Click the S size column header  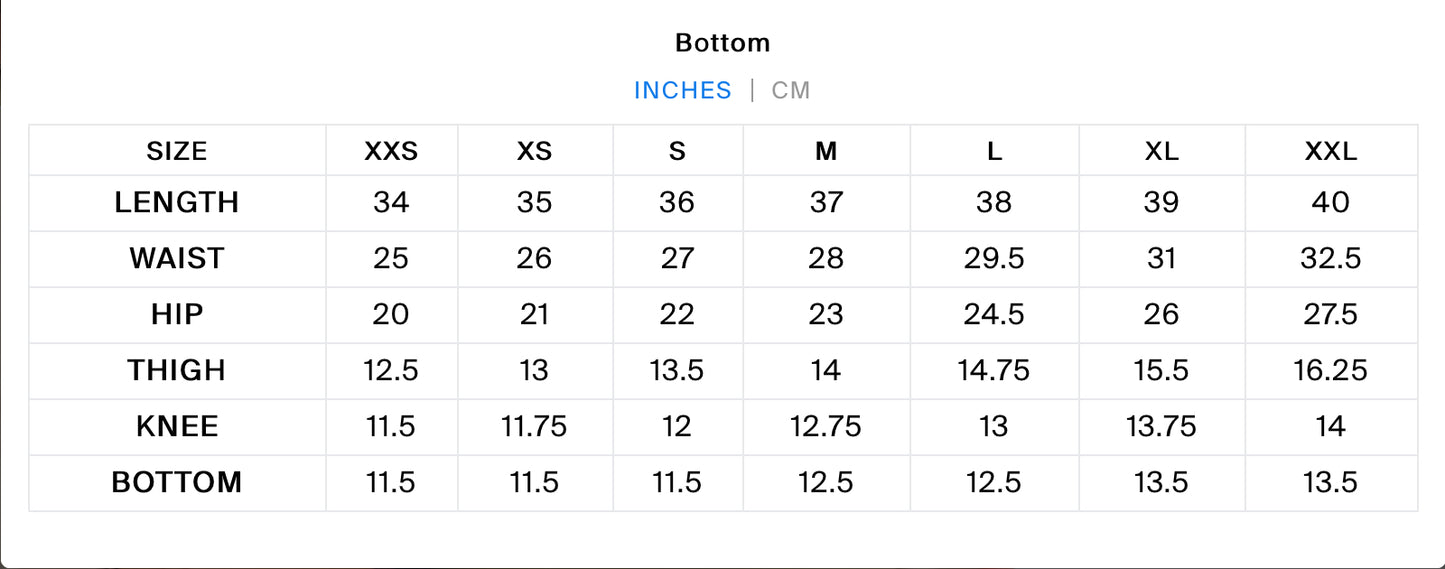(x=677, y=152)
